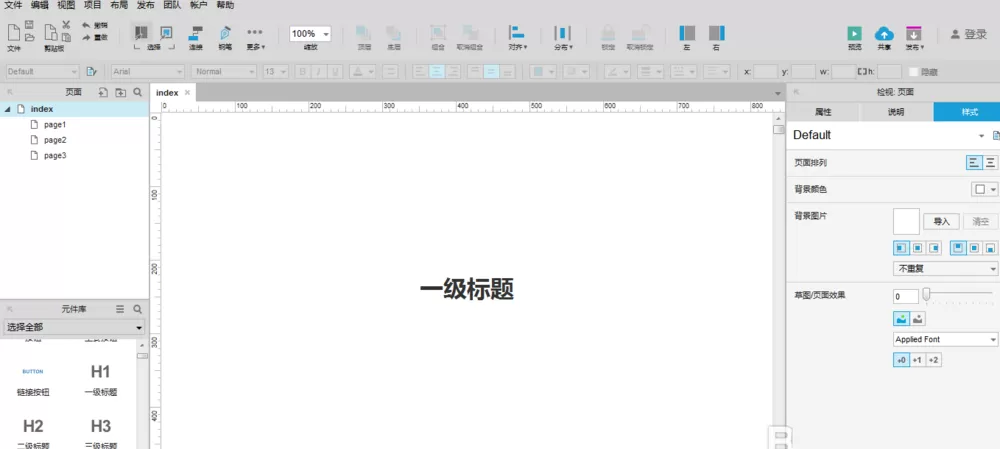The image size is (1000, 449).
Task: Open the 发布 menu in menu bar
Action: coord(145,5)
